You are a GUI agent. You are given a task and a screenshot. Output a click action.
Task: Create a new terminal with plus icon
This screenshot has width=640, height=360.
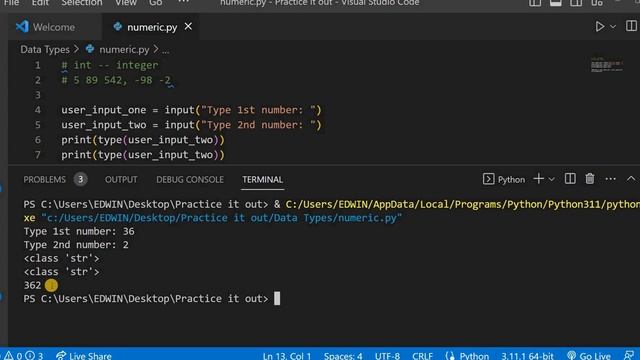tap(538, 179)
